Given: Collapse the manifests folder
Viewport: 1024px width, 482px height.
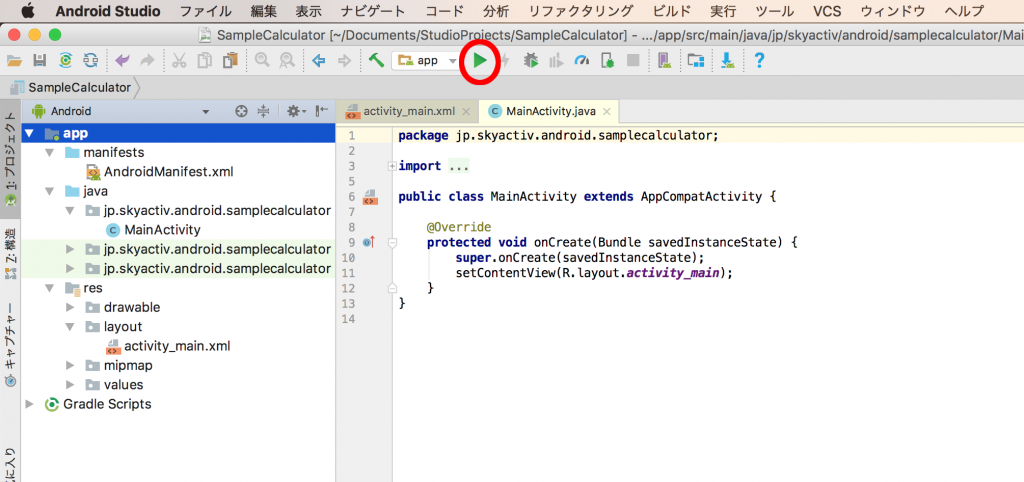Looking at the screenshot, I should [x=50, y=153].
